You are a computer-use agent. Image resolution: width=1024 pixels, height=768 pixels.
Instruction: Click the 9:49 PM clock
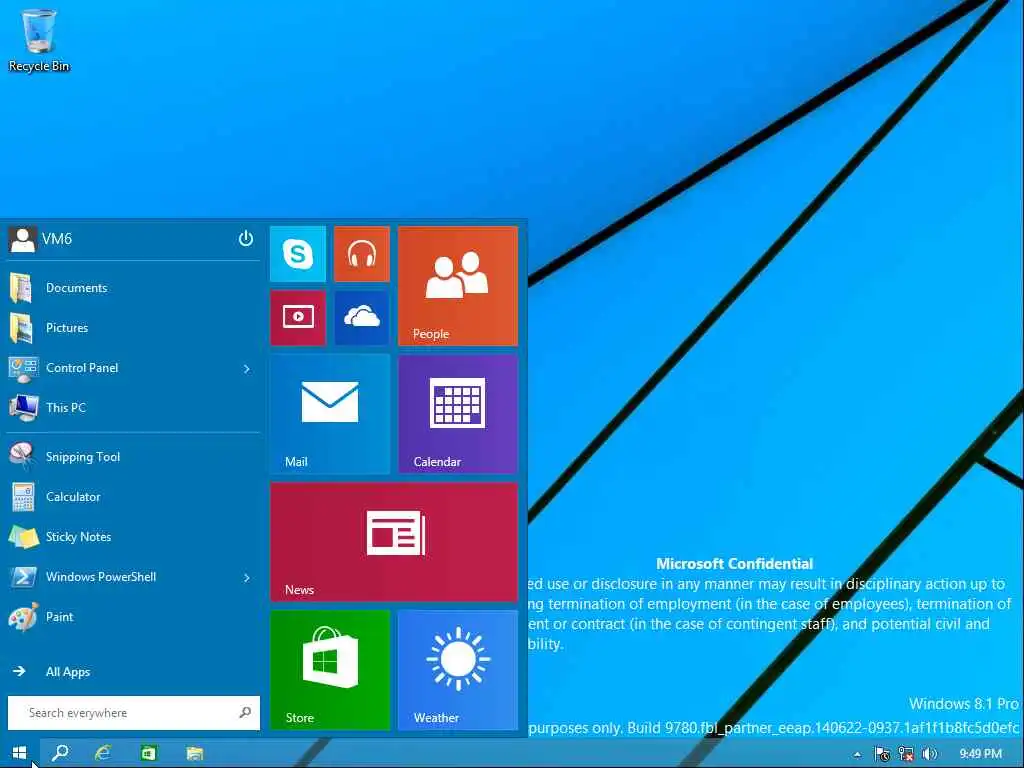coord(980,754)
